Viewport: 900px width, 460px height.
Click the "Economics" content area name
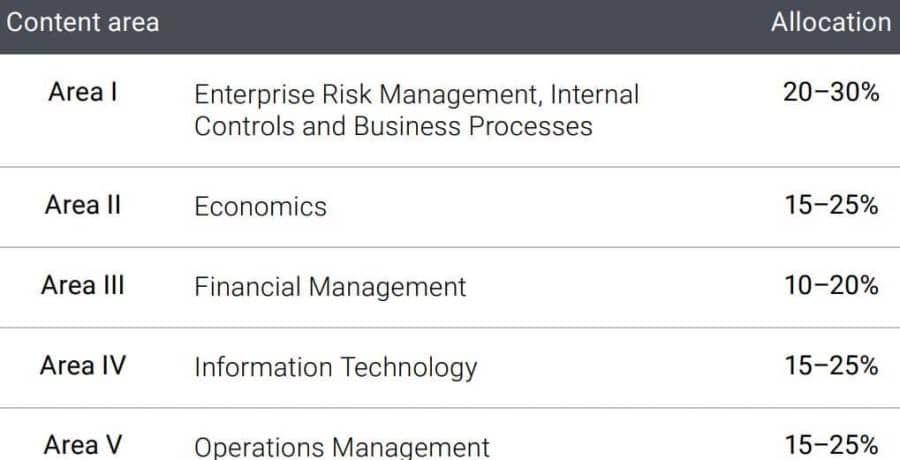(260, 206)
